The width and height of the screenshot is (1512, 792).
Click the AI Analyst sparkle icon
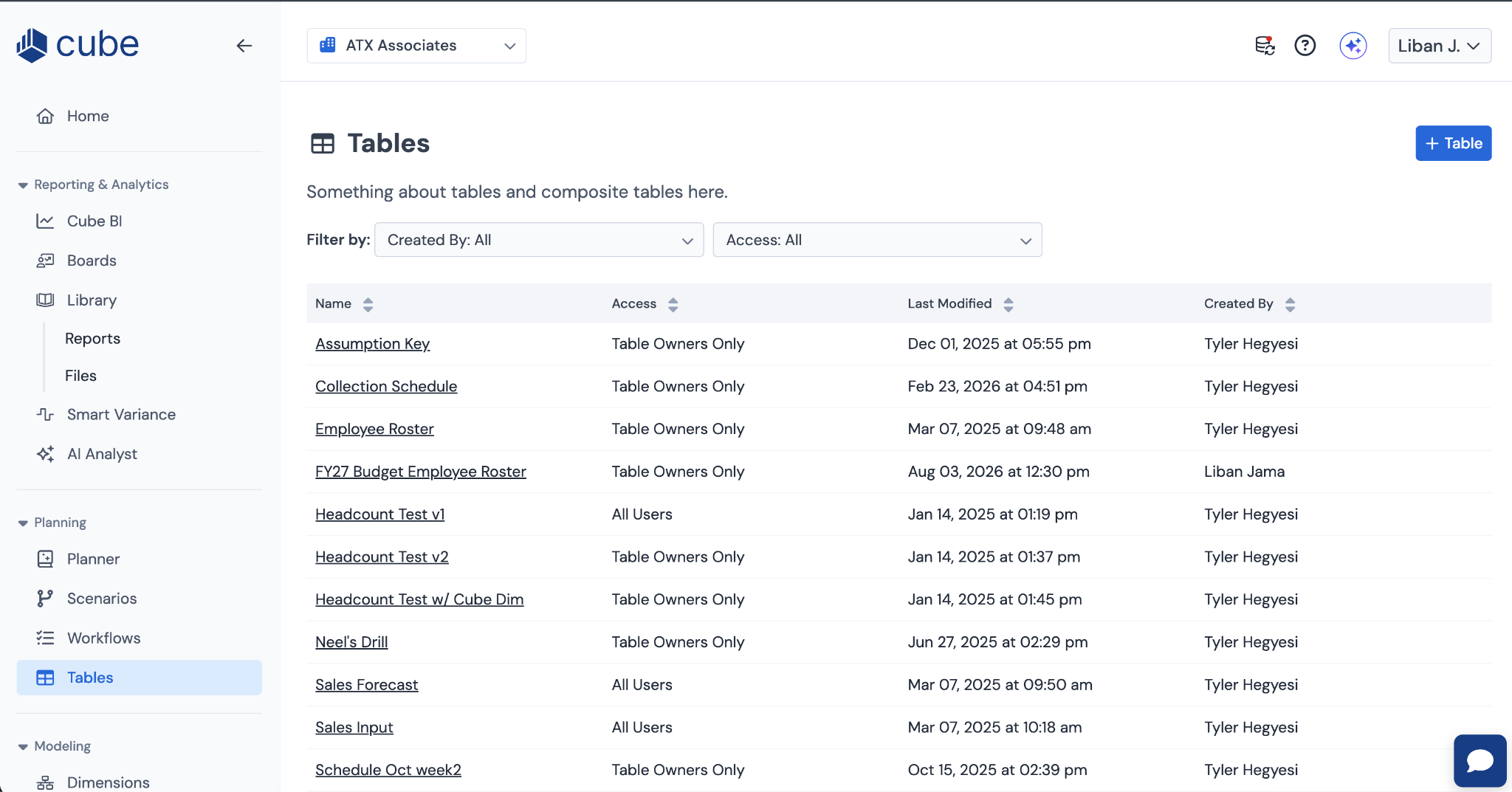[x=45, y=454]
